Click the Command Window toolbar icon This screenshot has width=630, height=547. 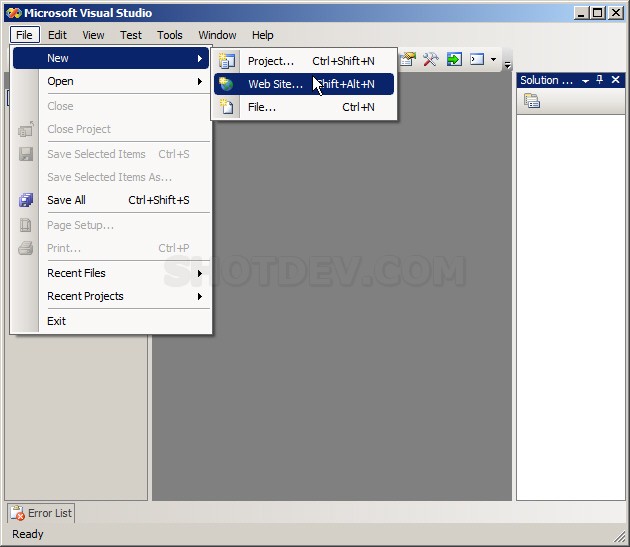pos(477,60)
